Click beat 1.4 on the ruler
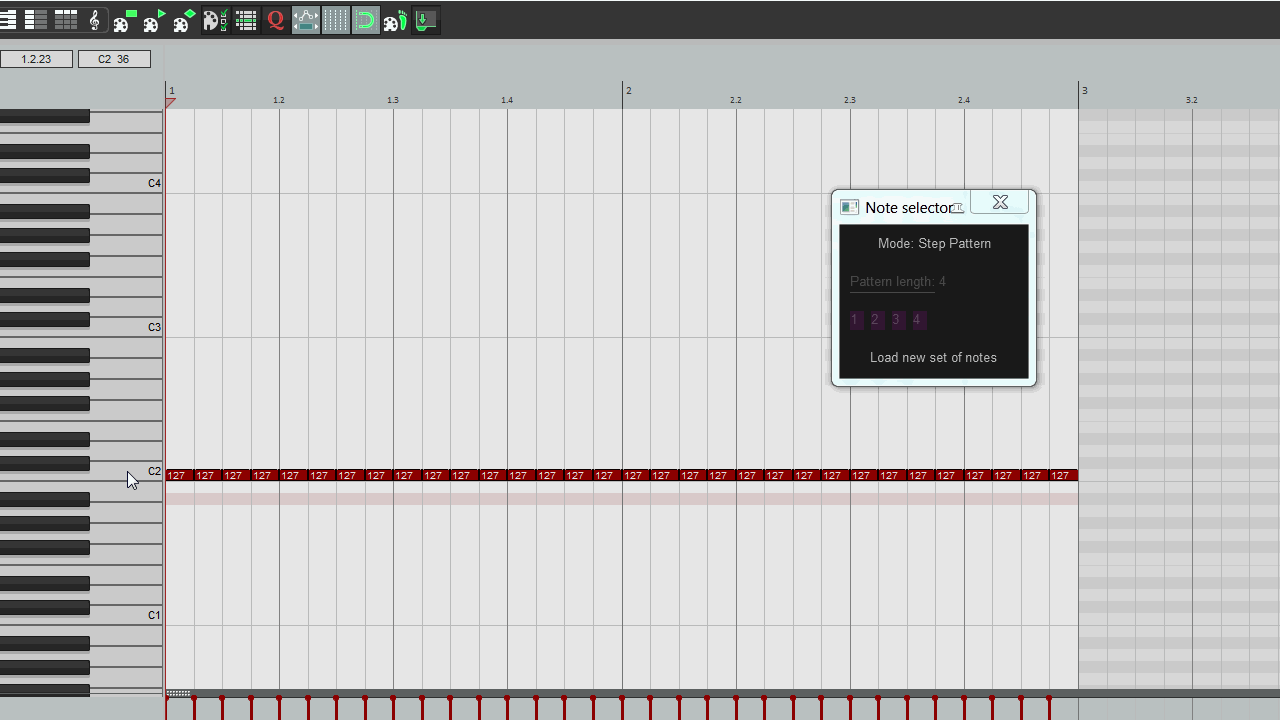The height and width of the screenshot is (720, 1280). 507,100
